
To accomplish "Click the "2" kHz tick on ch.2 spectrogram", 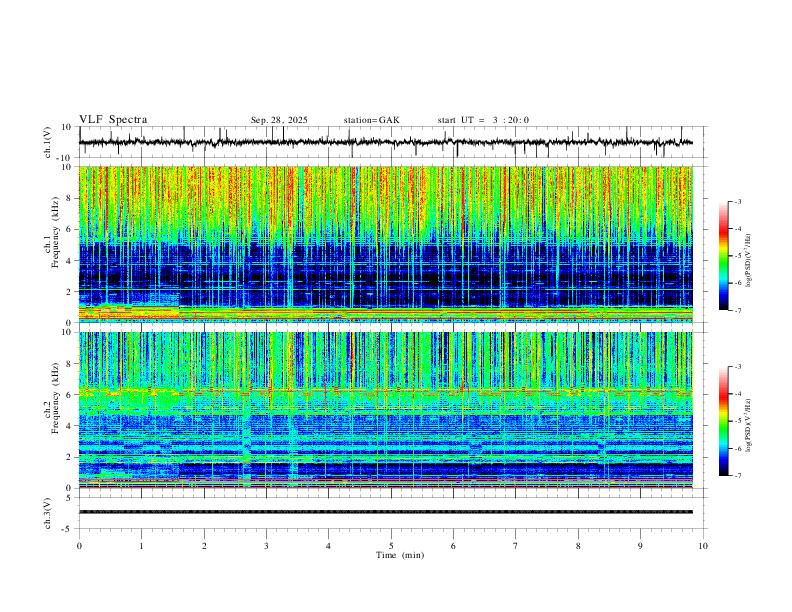I will 69,457.
